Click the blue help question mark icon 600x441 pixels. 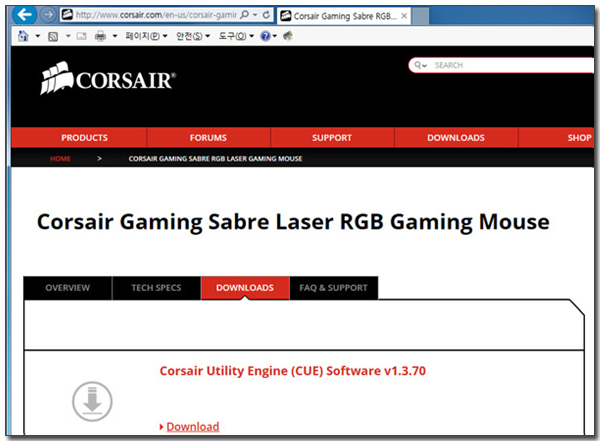click(265, 36)
